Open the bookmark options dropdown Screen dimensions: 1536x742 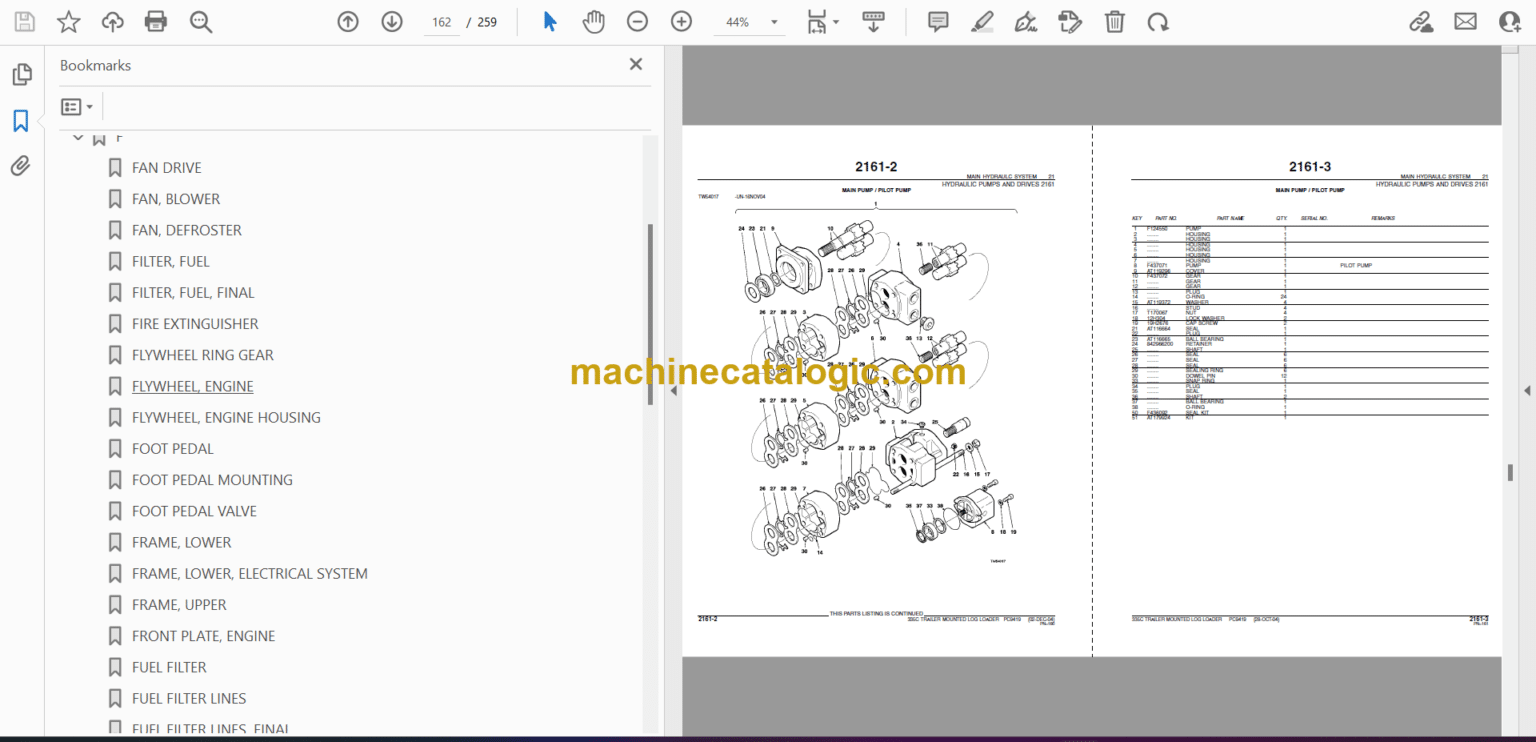77,106
